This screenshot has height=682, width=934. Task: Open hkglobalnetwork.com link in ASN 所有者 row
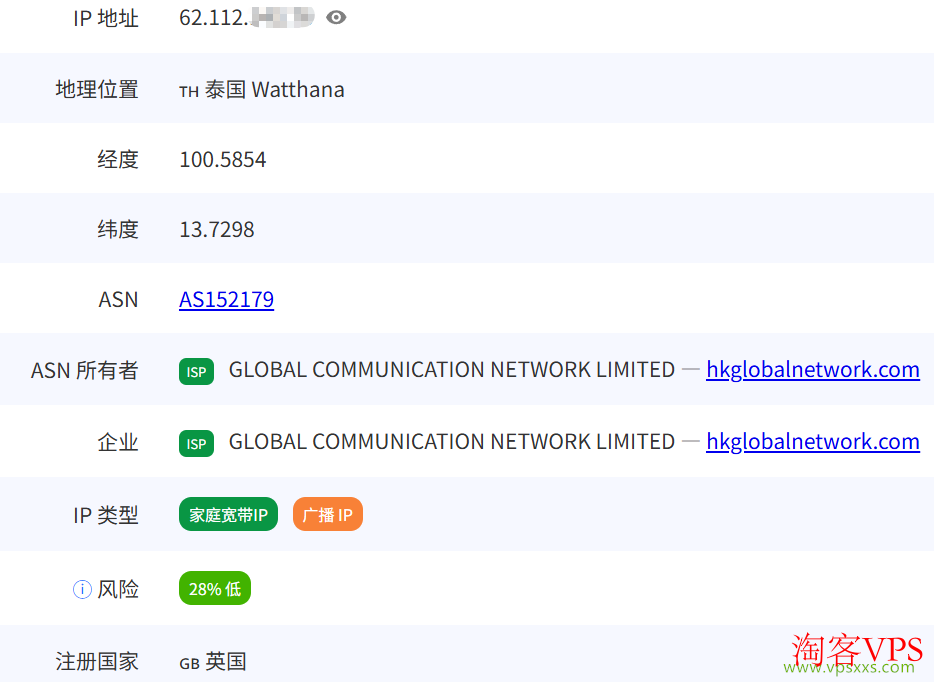point(812,370)
